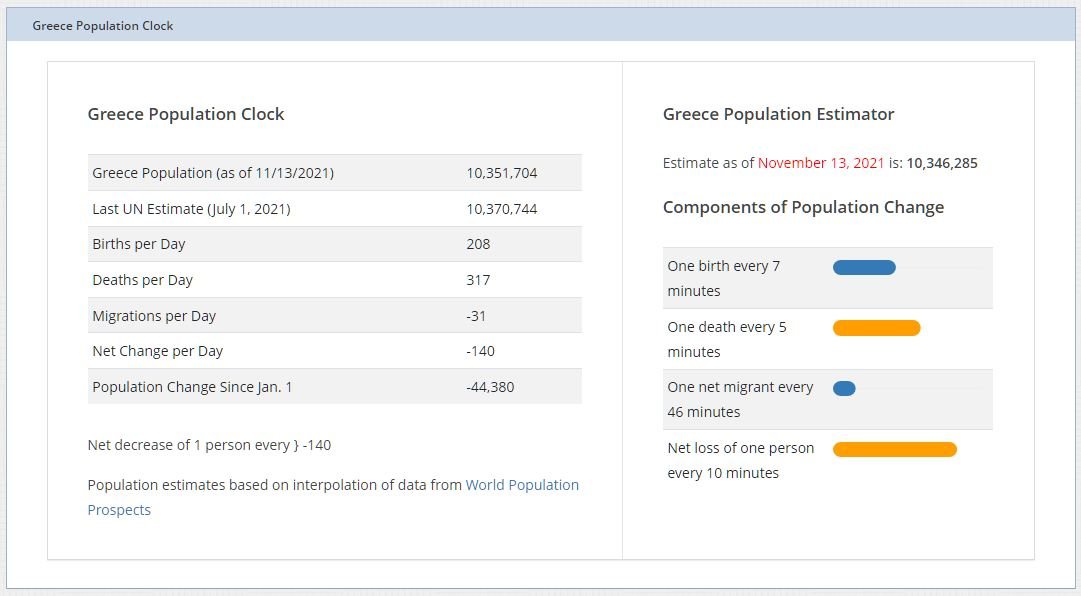
Task: Click the Components of Population Change heading
Action: pos(803,207)
